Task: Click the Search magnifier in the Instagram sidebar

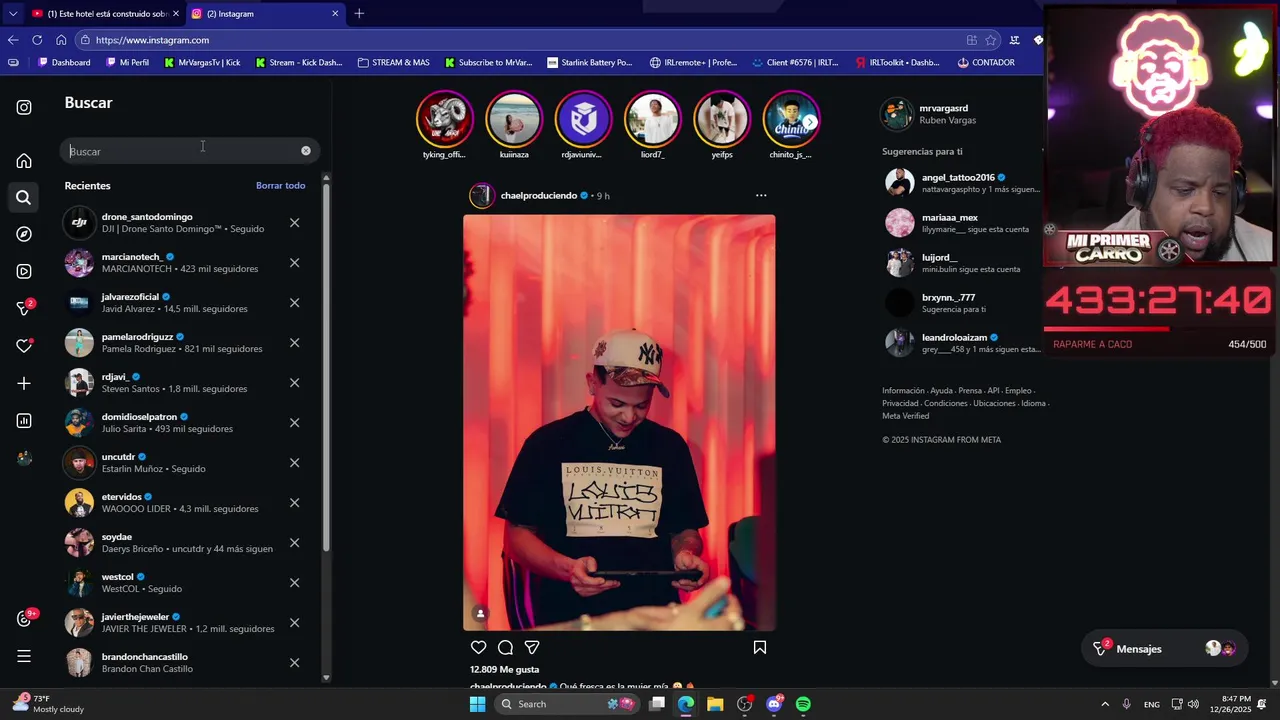Action: pos(24,198)
